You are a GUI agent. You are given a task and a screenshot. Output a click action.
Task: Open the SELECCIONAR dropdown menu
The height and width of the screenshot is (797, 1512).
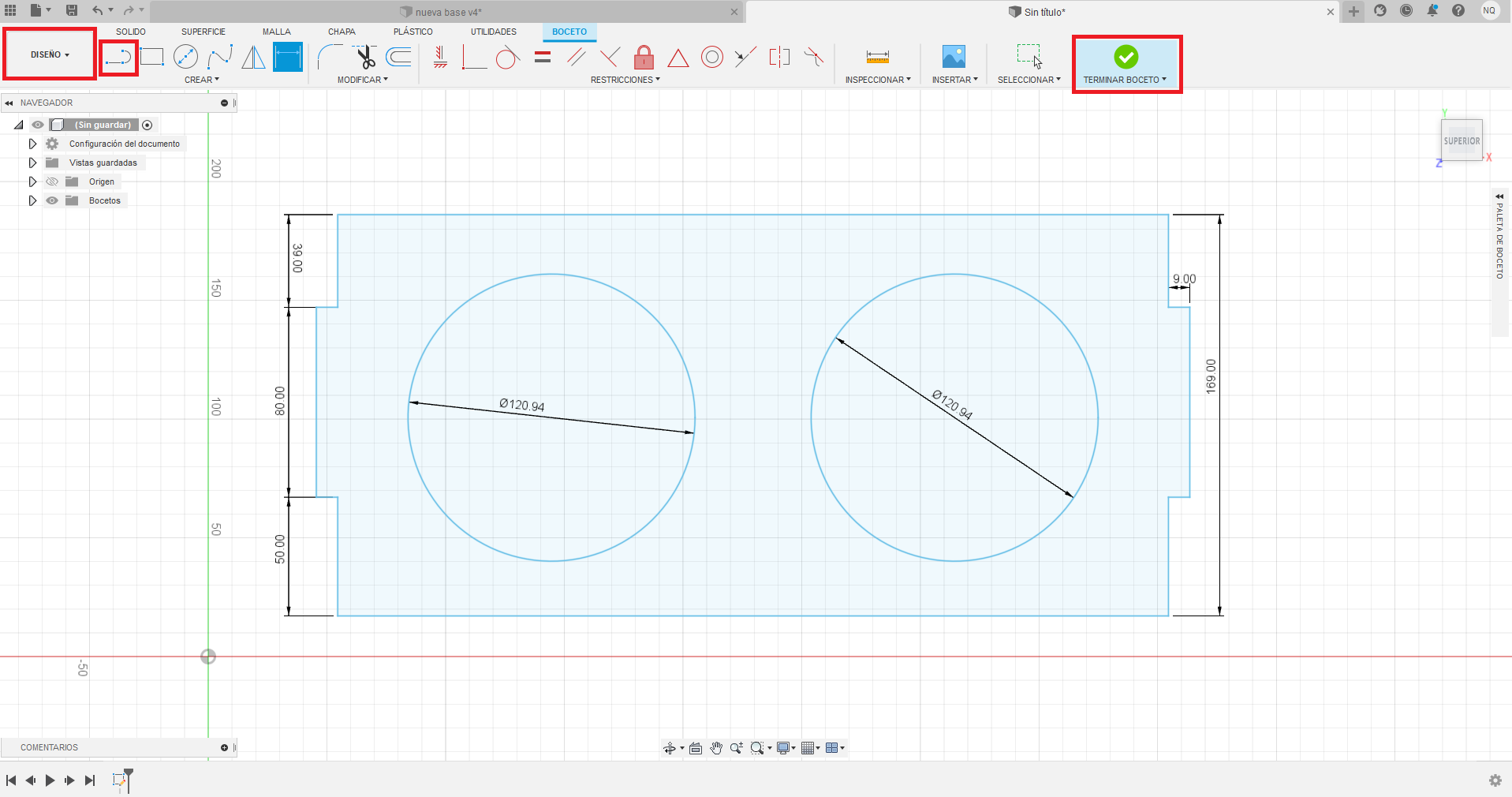(x=1029, y=80)
